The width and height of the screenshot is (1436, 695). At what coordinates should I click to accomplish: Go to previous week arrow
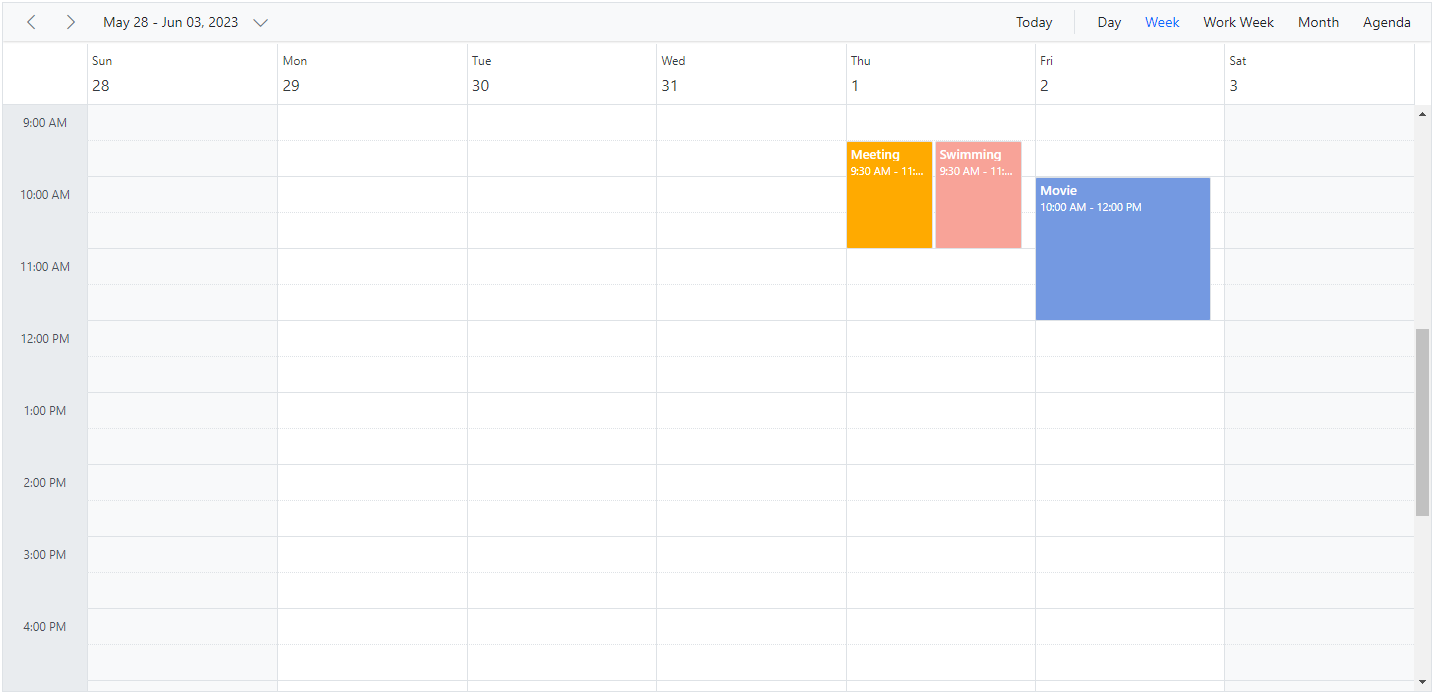(31, 22)
